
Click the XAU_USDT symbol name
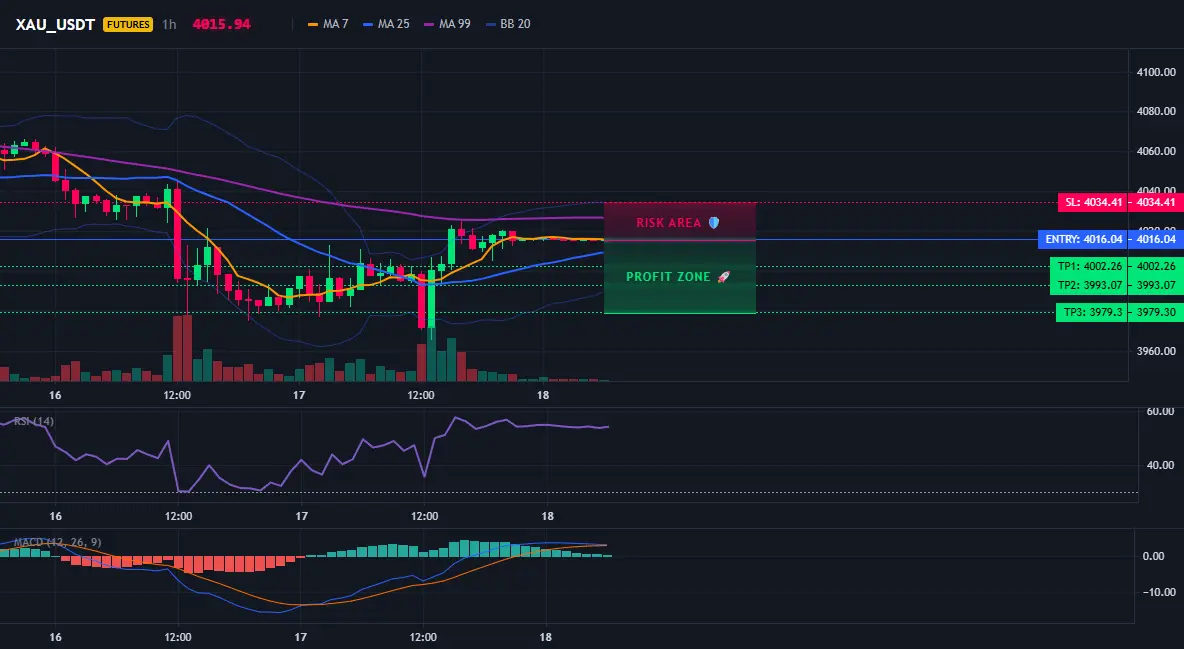click(x=55, y=24)
